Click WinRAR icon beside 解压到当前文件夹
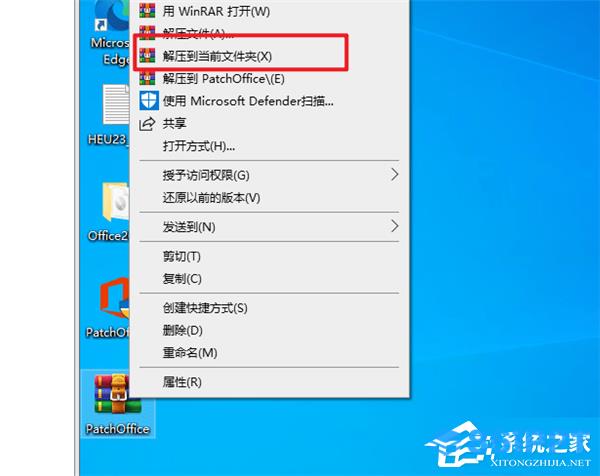Viewport: 600px width, 476px height. [x=147, y=56]
